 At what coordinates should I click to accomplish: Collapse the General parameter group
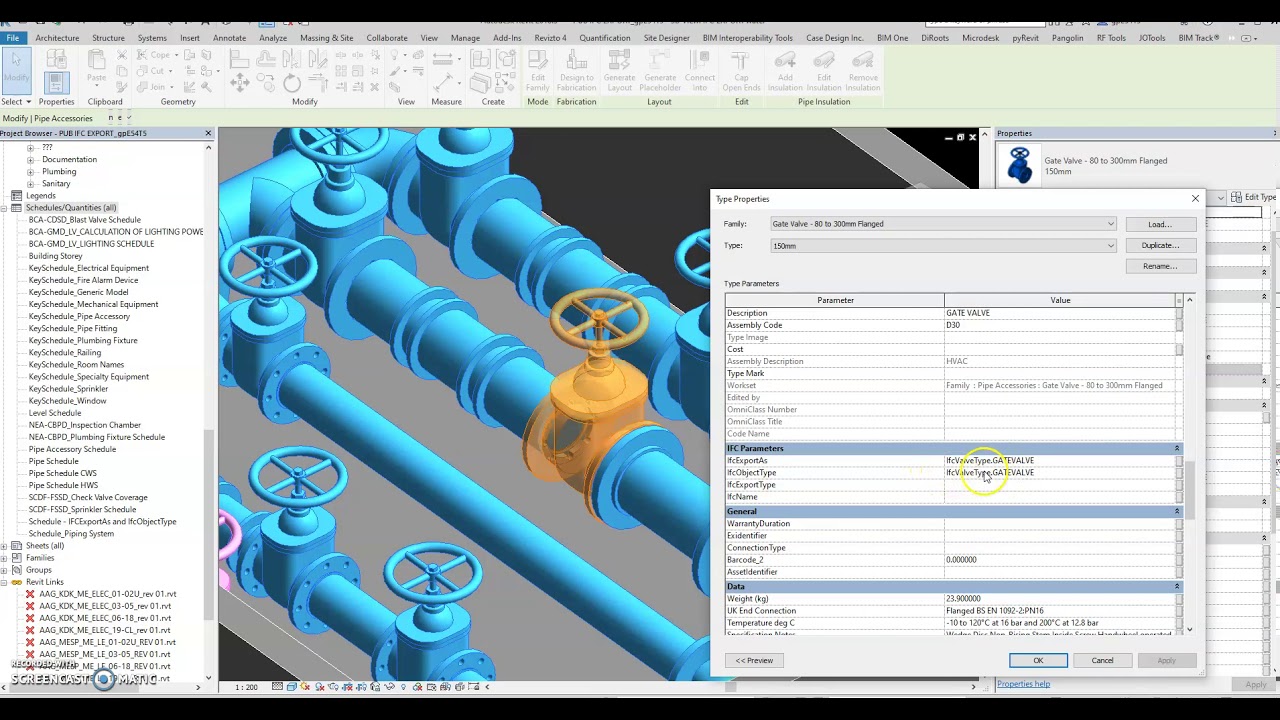point(1177,512)
